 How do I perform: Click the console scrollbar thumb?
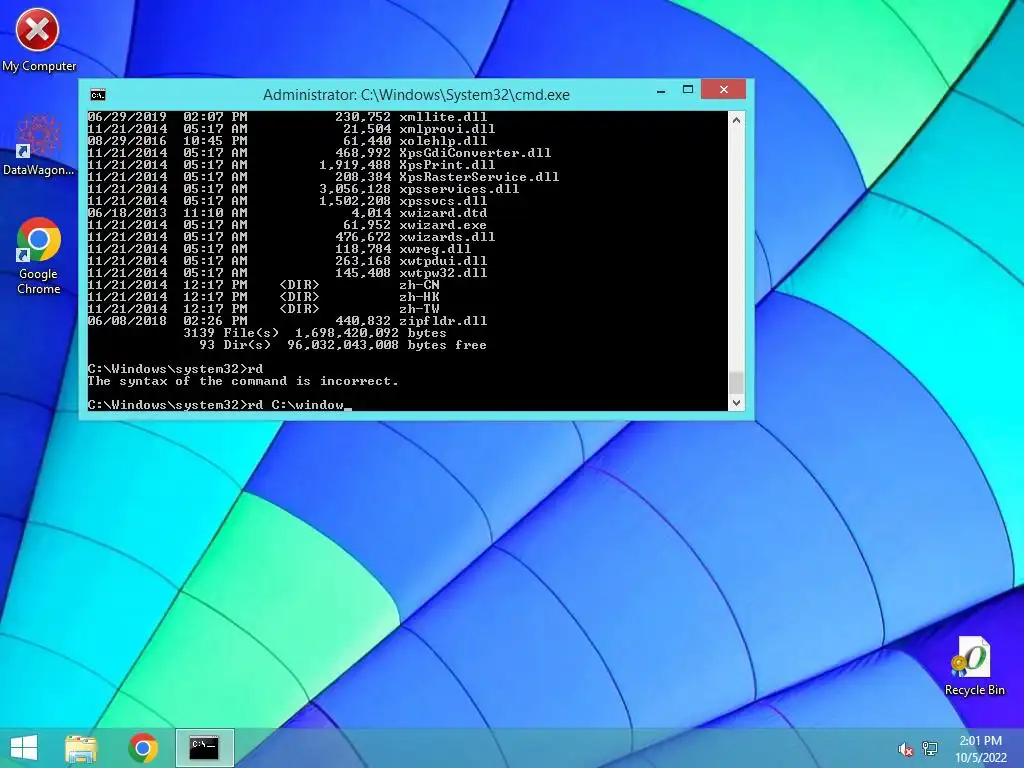pos(736,383)
